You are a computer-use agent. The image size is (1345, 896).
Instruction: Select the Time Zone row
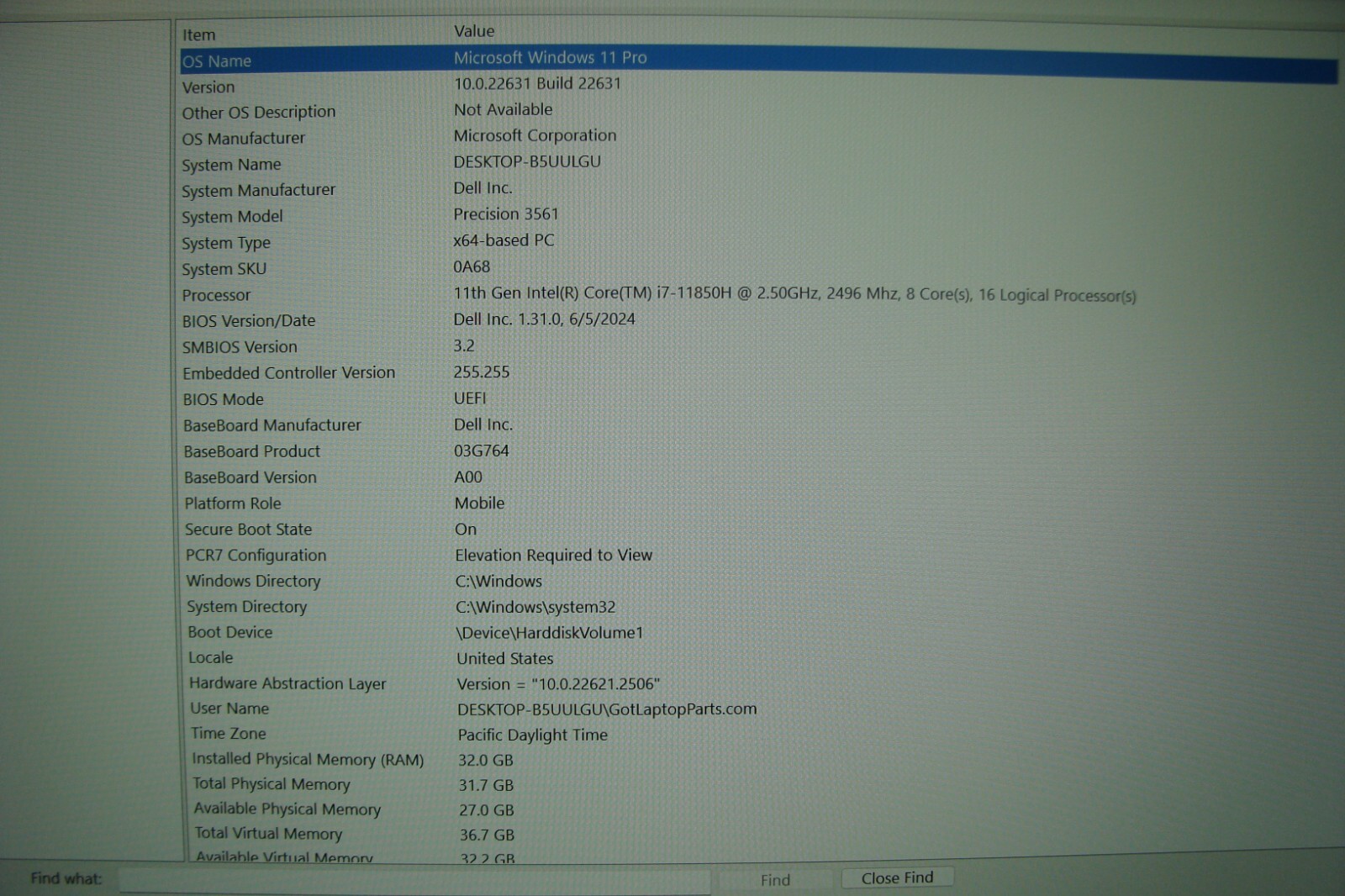tap(228, 734)
